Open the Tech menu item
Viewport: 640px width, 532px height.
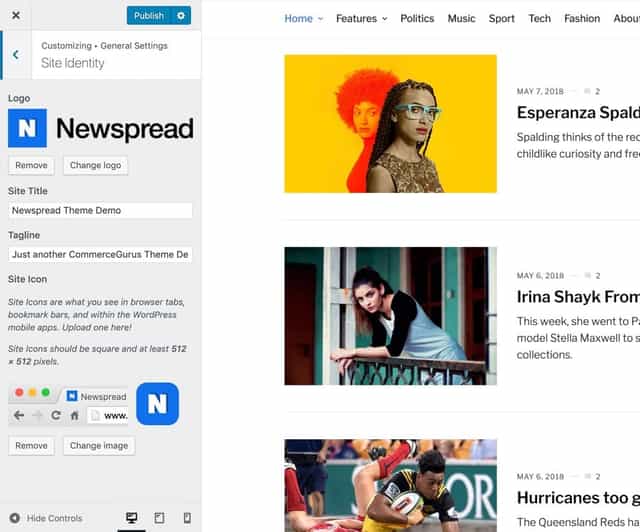point(540,19)
